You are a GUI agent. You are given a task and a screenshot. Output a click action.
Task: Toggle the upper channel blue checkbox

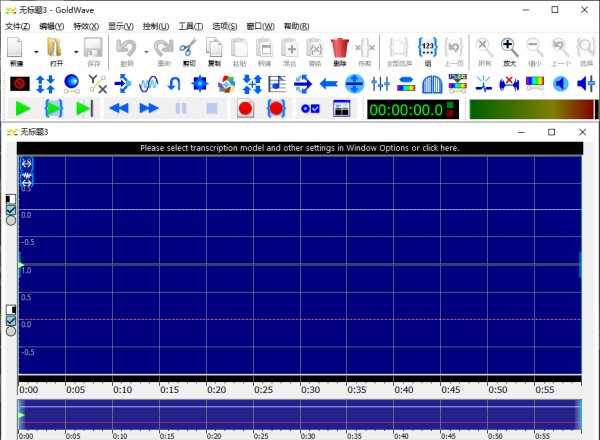click(x=11, y=210)
